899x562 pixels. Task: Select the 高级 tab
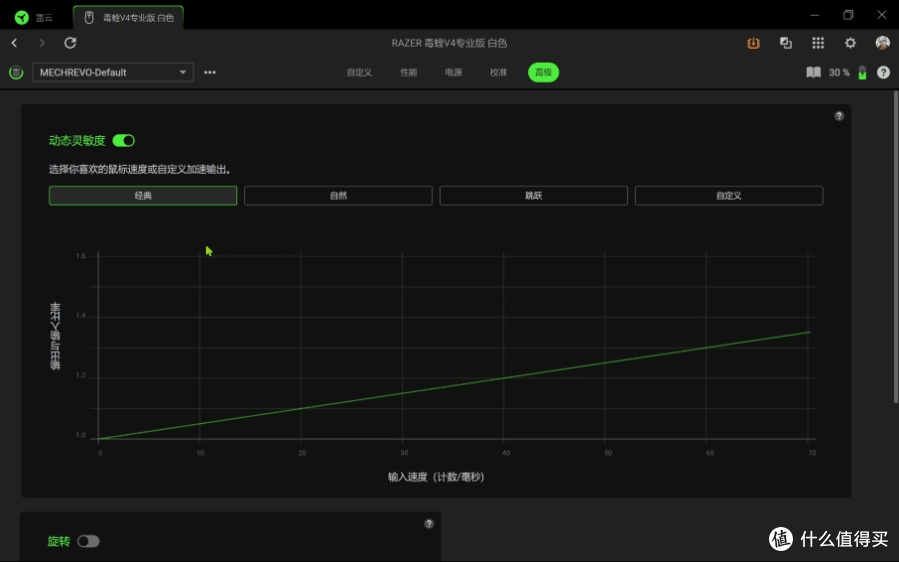click(543, 72)
